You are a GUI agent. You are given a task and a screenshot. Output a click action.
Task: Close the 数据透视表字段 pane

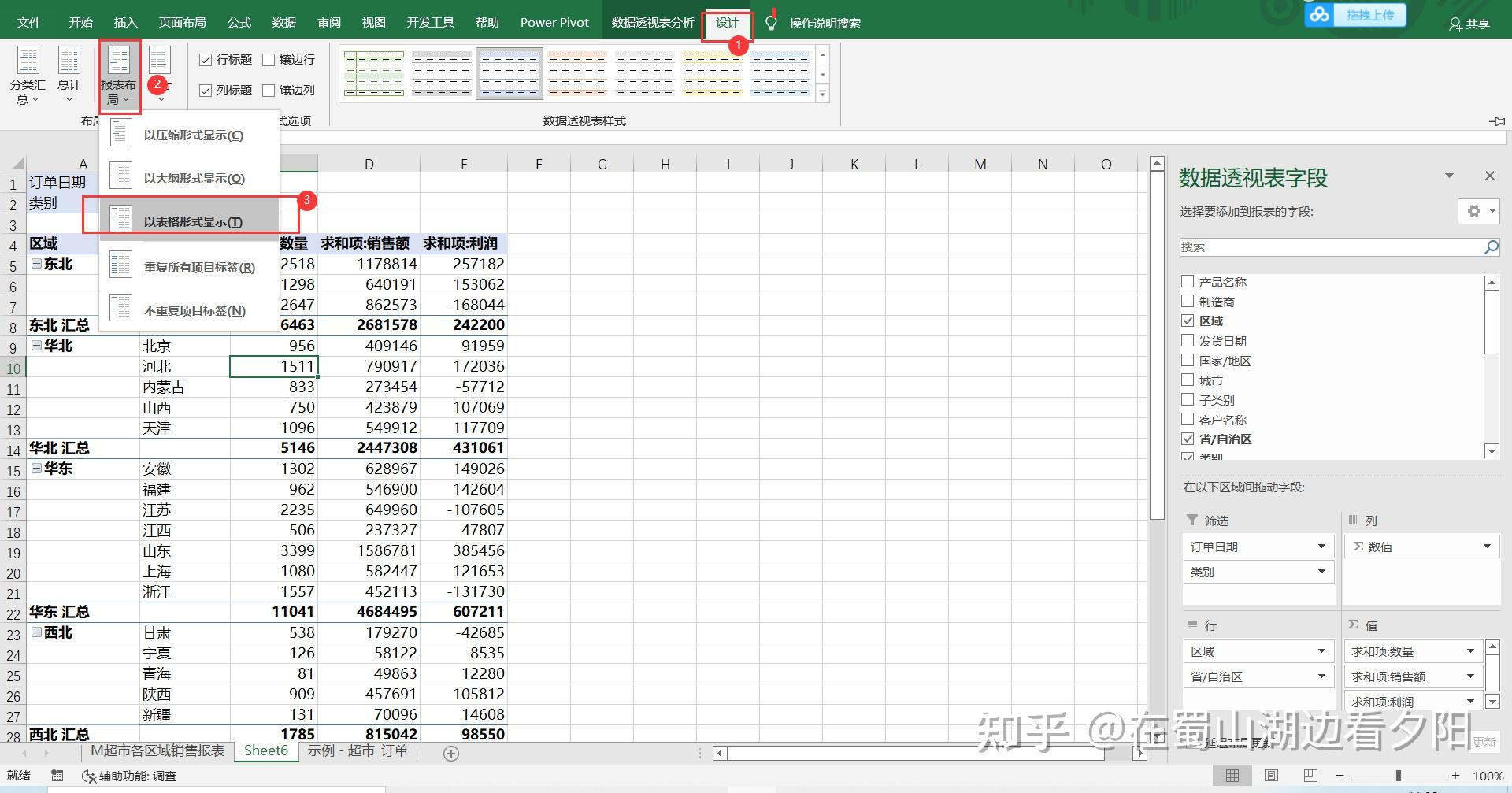[x=1489, y=176]
